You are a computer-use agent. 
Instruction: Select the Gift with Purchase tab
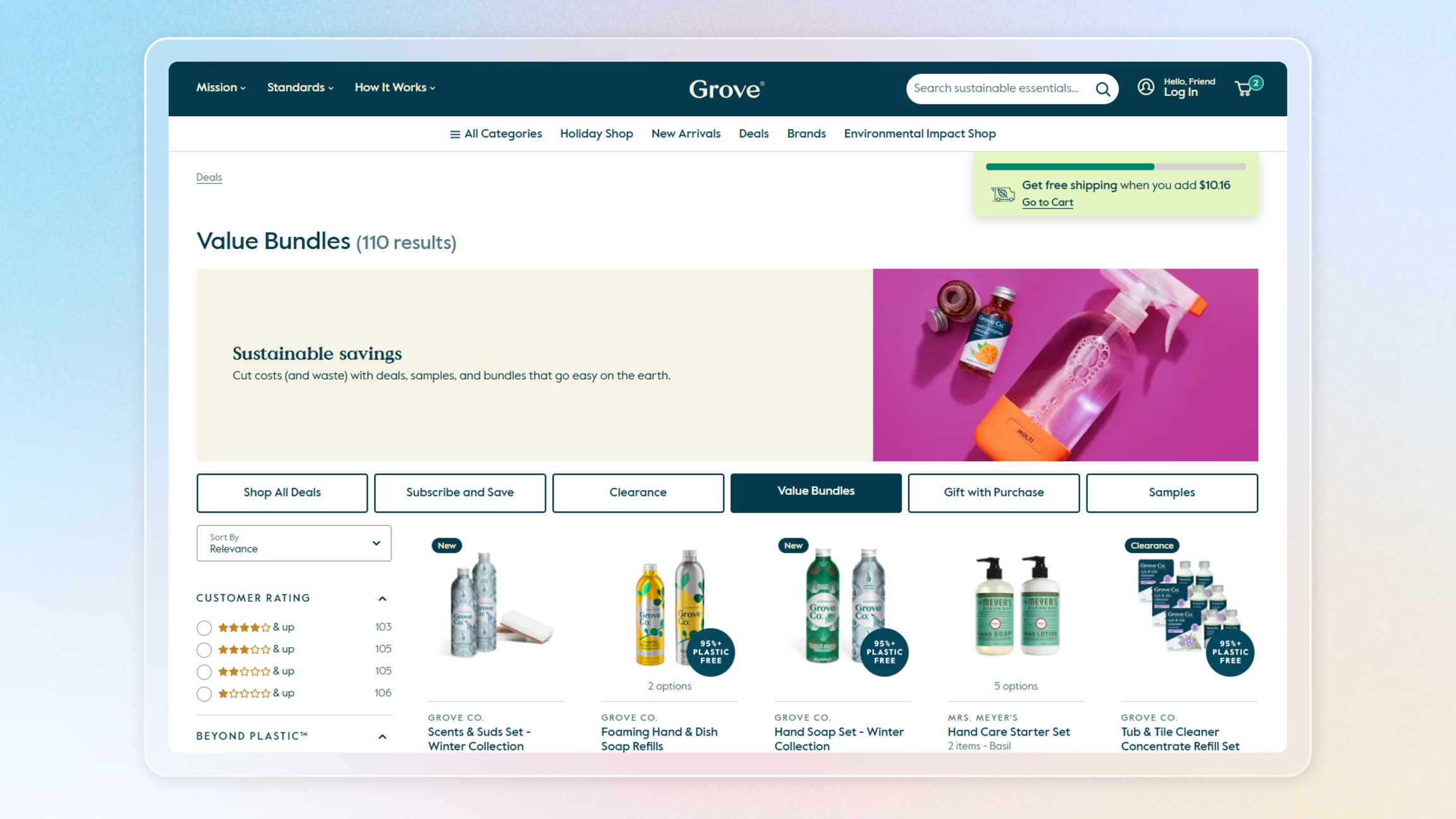[993, 492]
